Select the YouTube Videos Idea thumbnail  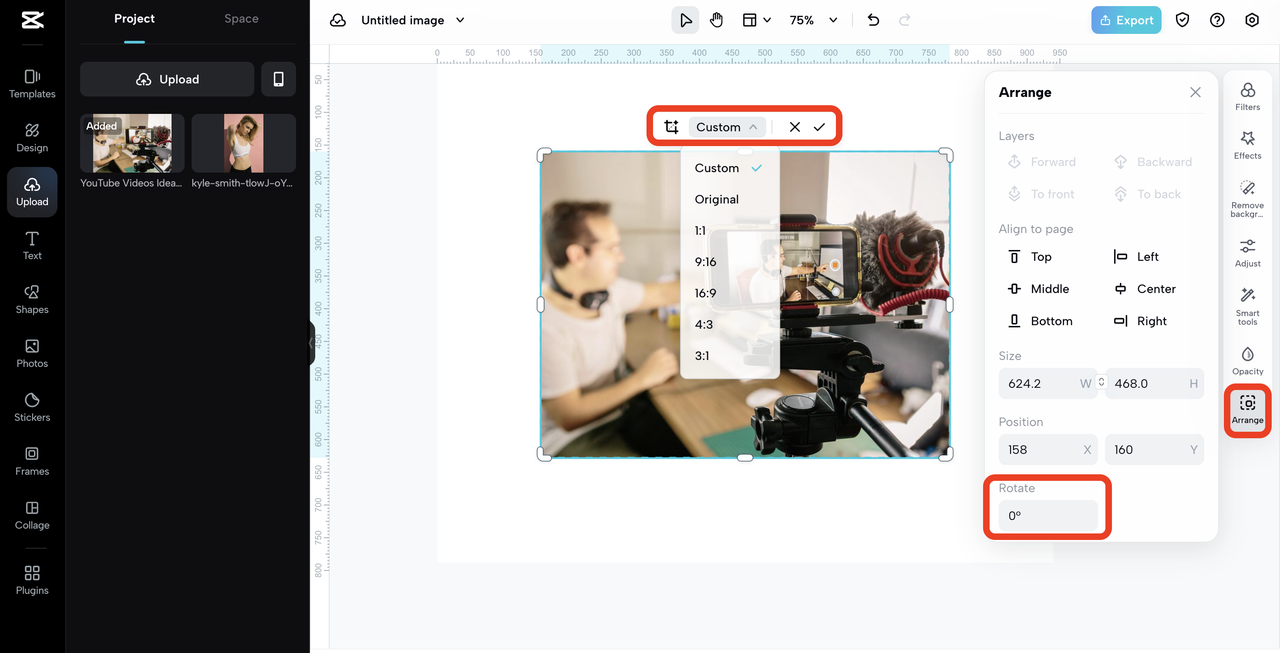[x=132, y=143]
